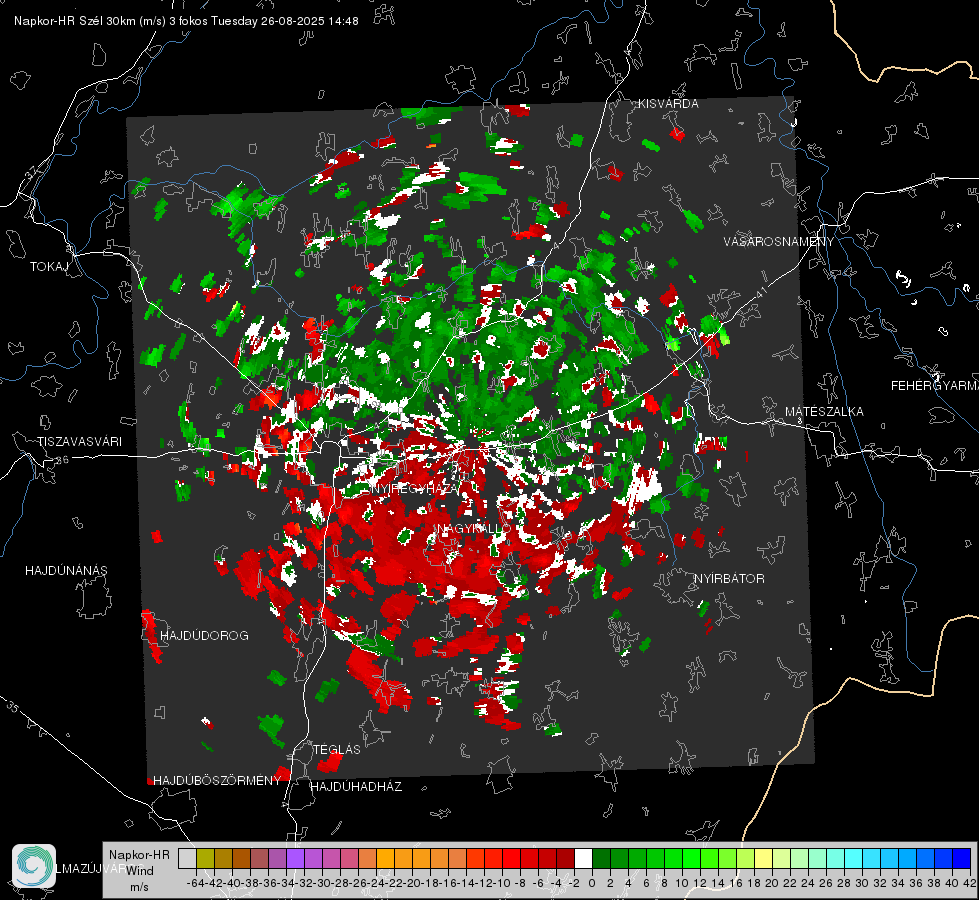Click the road number 41 label
979x900 pixels.
click(x=761, y=292)
